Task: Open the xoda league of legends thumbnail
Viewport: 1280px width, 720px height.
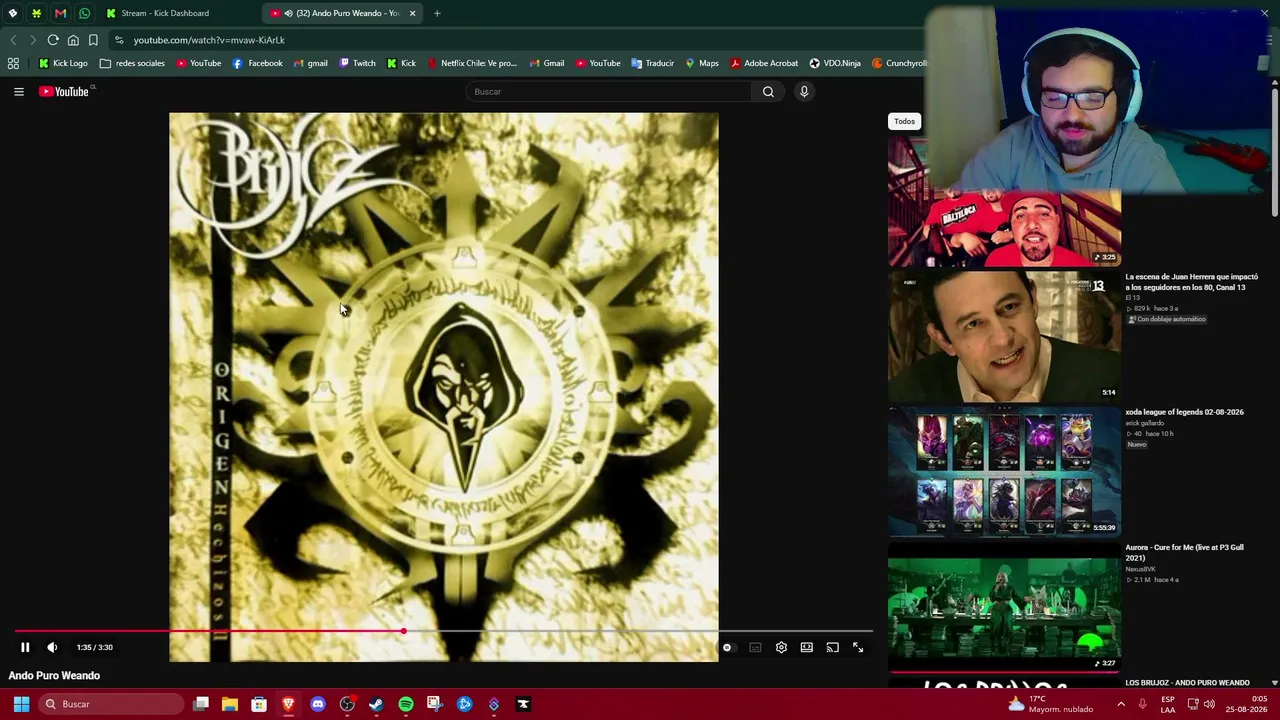Action: pyautogui.click(x=1004, y=472)
